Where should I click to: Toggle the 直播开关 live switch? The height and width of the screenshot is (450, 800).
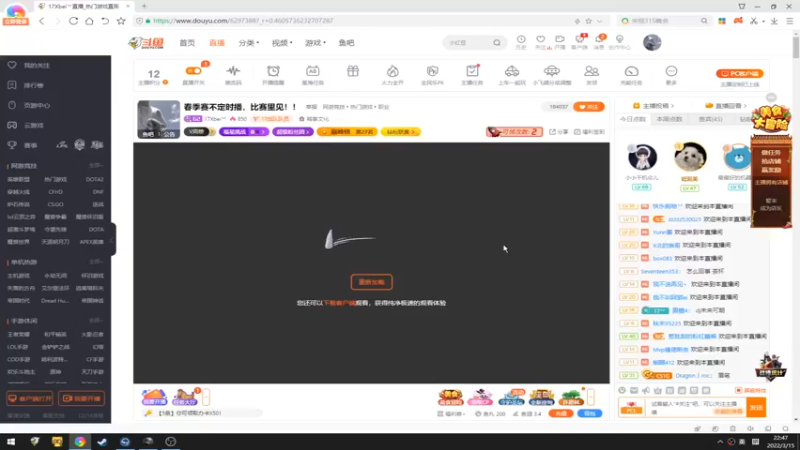(x=193, y=71)
